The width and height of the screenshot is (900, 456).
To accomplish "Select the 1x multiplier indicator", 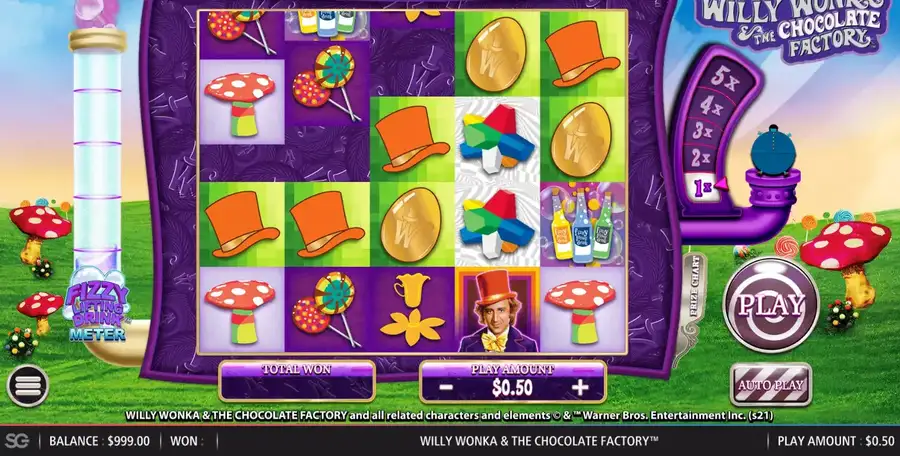I will click(701, 187).
